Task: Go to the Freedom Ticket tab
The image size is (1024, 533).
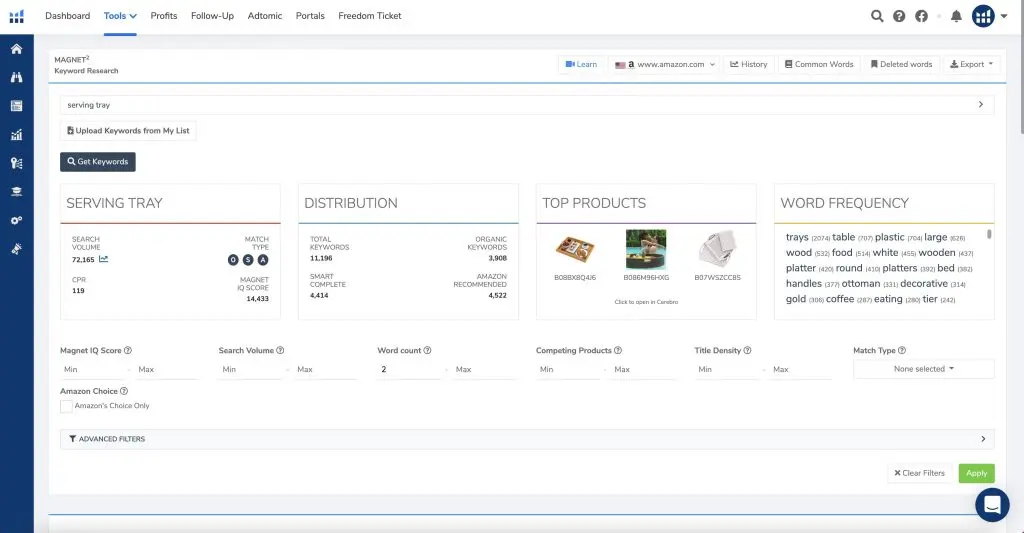Action: [369, 16]
